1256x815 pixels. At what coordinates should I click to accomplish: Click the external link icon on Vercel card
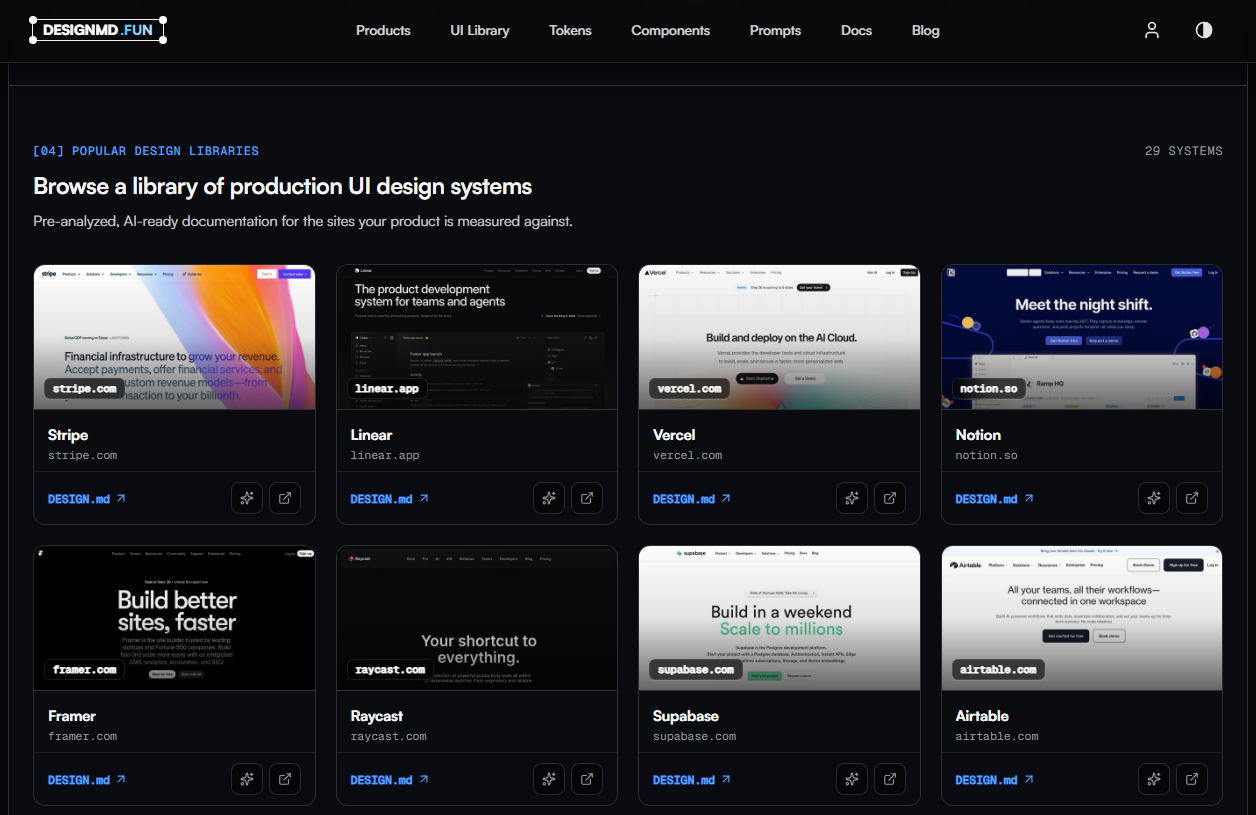click(890, 498)
